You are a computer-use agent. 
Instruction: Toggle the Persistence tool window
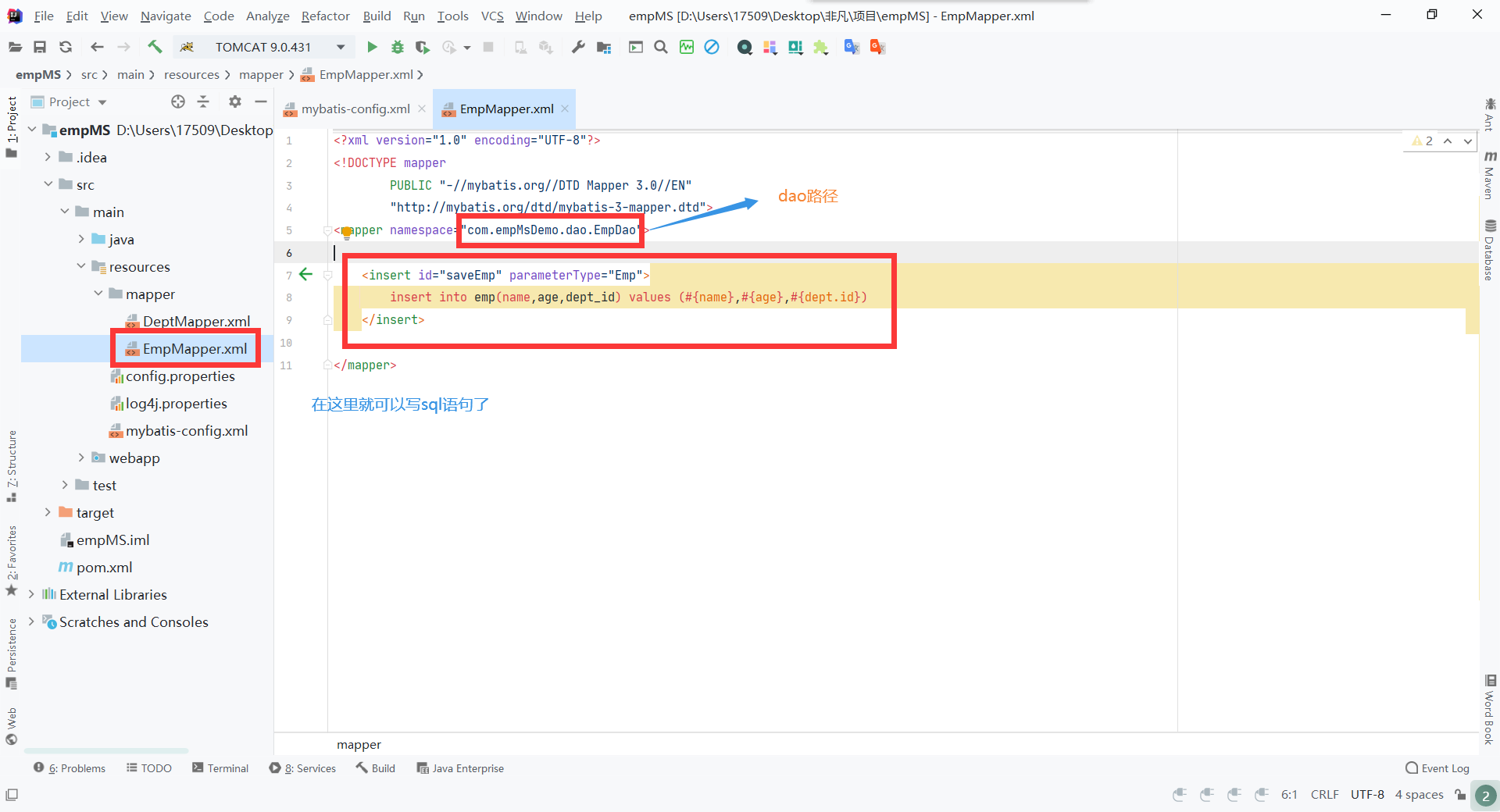[x=12, y=654]
